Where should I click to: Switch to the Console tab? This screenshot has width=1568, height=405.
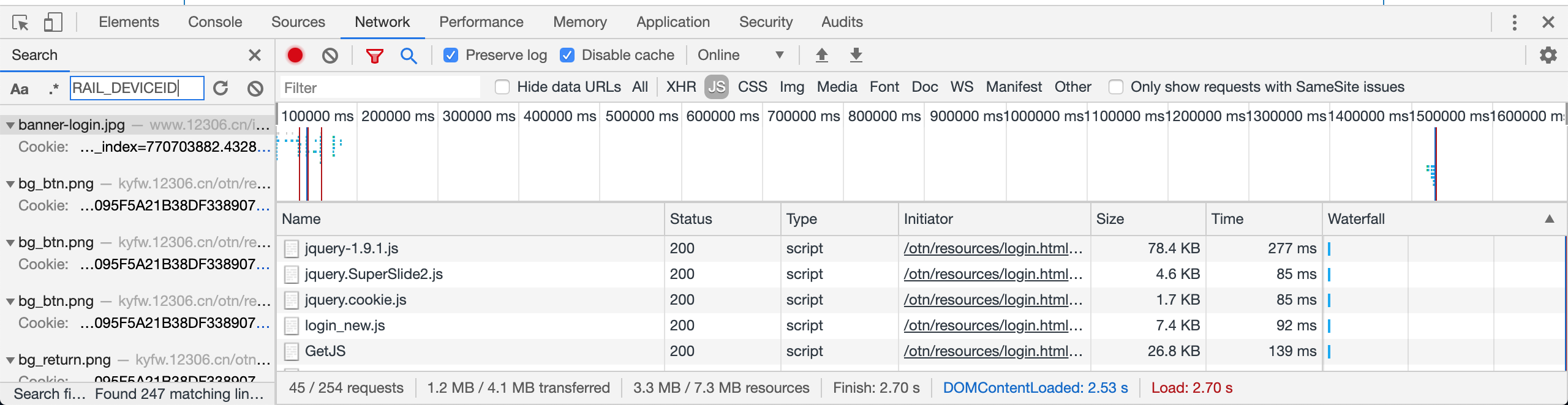[x=215, y=22]
